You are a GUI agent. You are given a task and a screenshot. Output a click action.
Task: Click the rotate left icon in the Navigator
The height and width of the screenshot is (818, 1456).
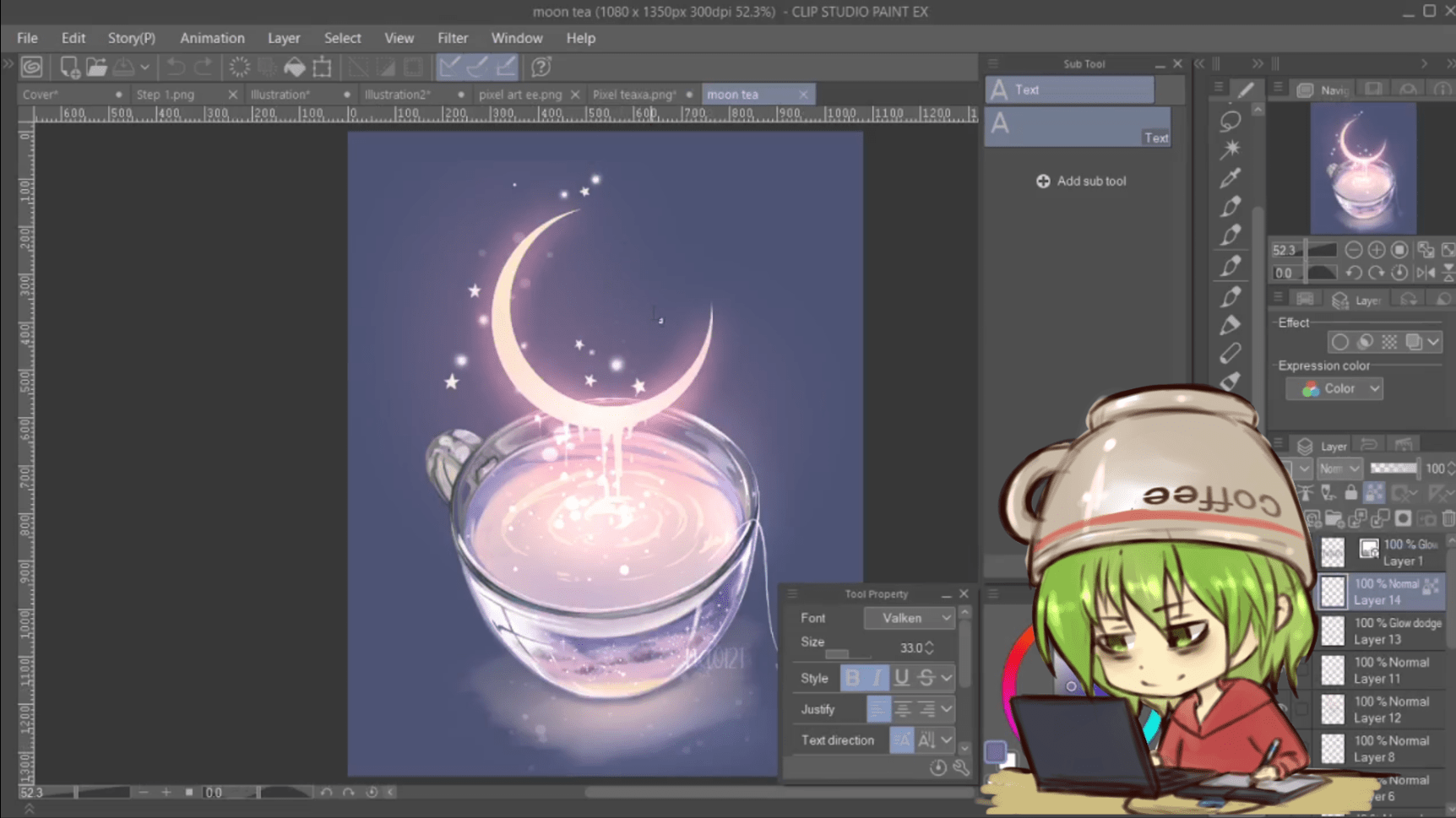pyautogui.click(x=1355, y=273)
